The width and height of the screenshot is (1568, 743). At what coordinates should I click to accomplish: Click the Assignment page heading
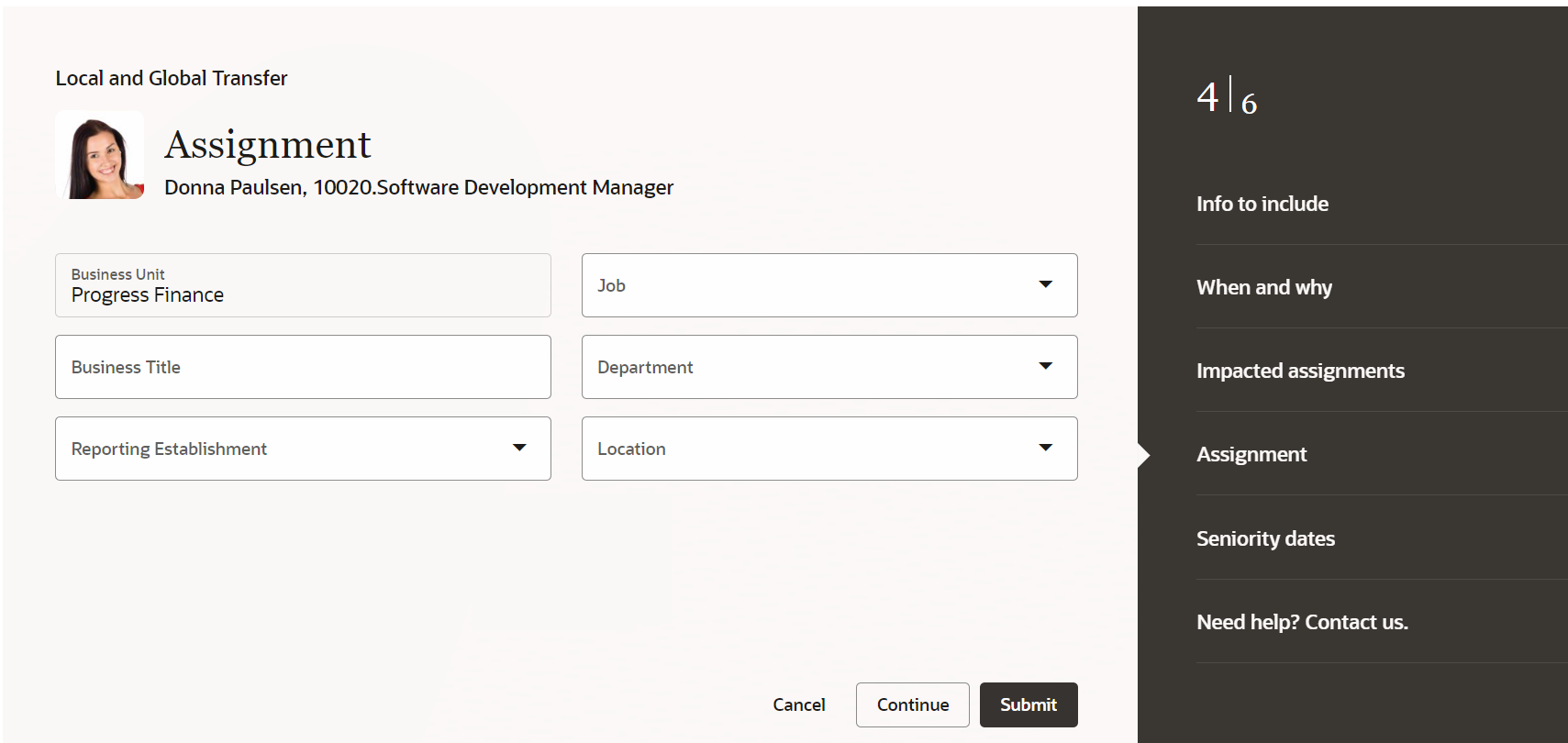[x=268, y=144]
